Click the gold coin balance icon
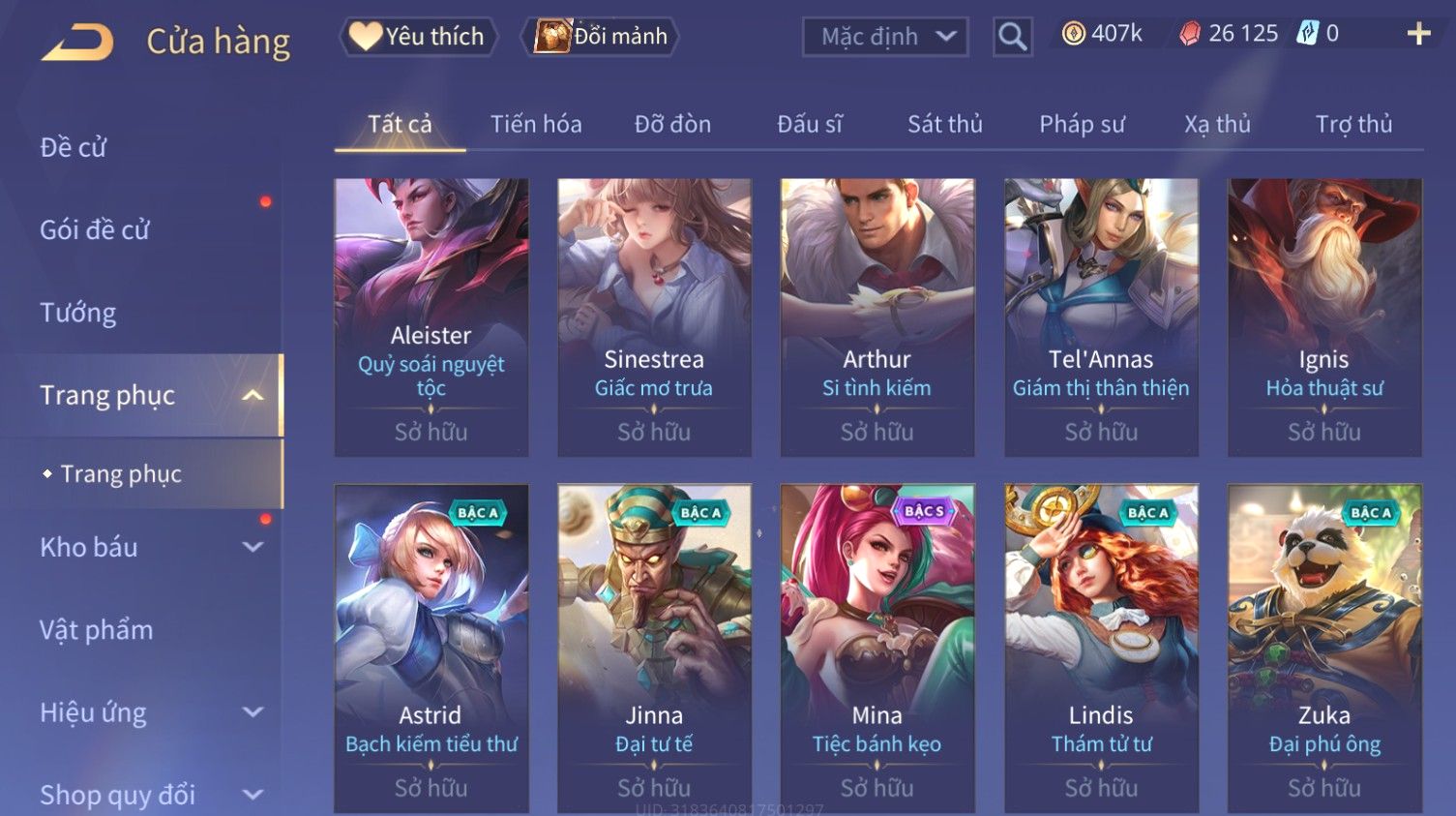This screenshot has width=1456, height=816. pos(1073,34)
